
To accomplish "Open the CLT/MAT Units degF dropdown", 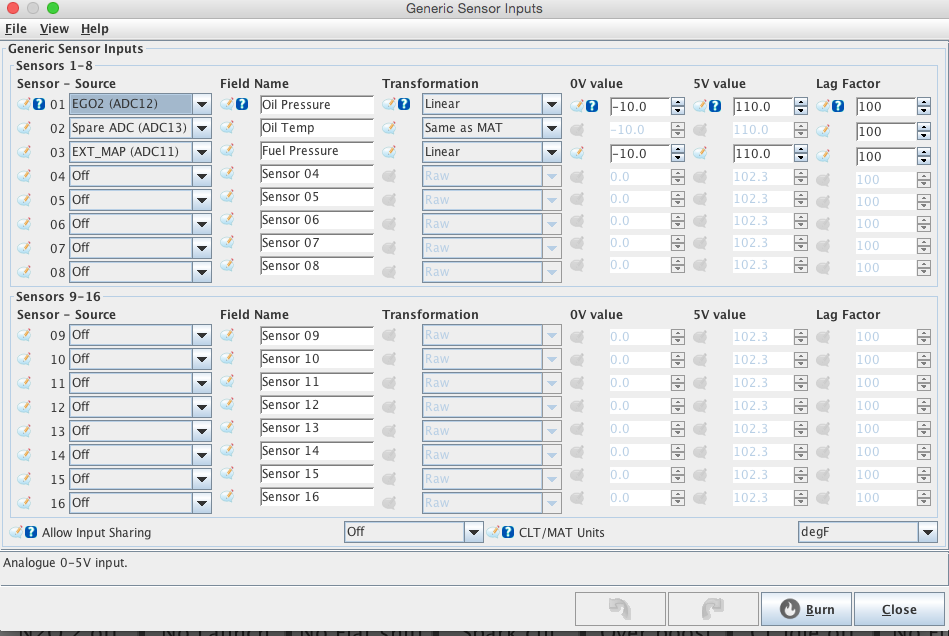I will coord(927,532).
